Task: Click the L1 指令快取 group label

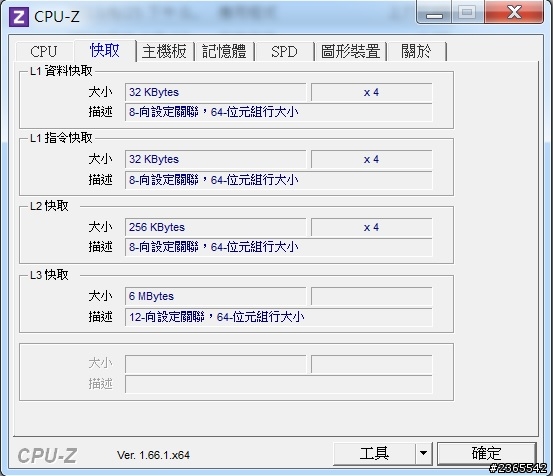Action: (x=61, y=138)
